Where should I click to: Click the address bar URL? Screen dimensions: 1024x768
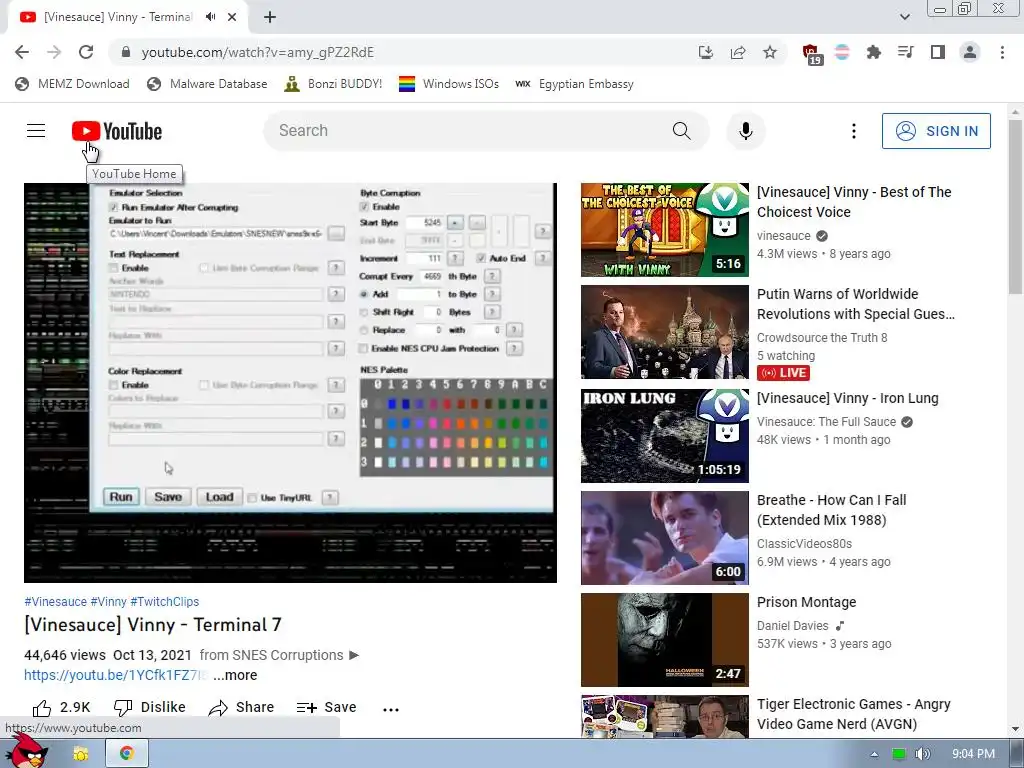[257, 52]
